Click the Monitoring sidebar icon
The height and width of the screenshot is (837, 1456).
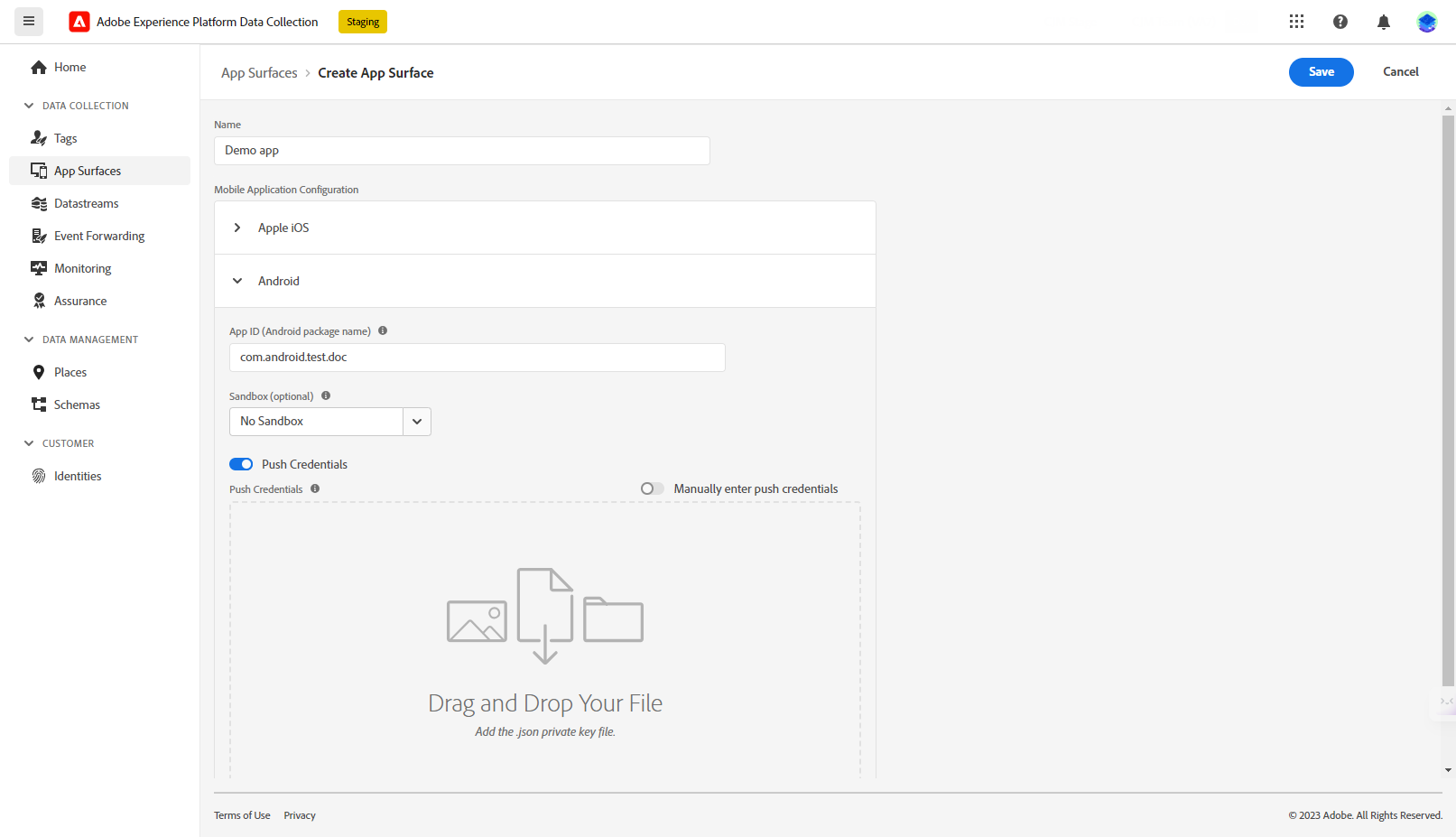(x=39, y=268)
